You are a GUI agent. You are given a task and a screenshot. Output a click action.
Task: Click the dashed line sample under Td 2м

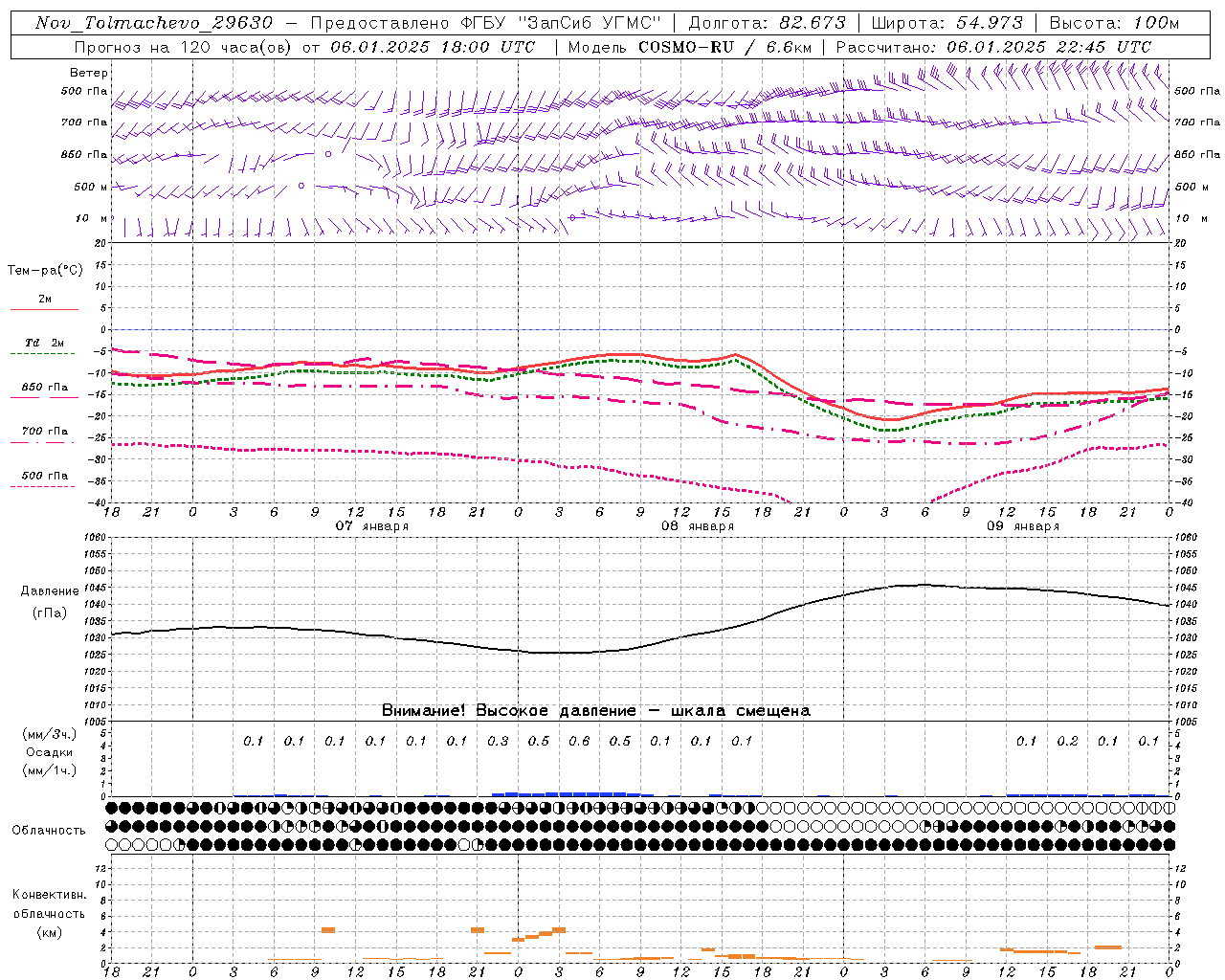tap(44, 353)
